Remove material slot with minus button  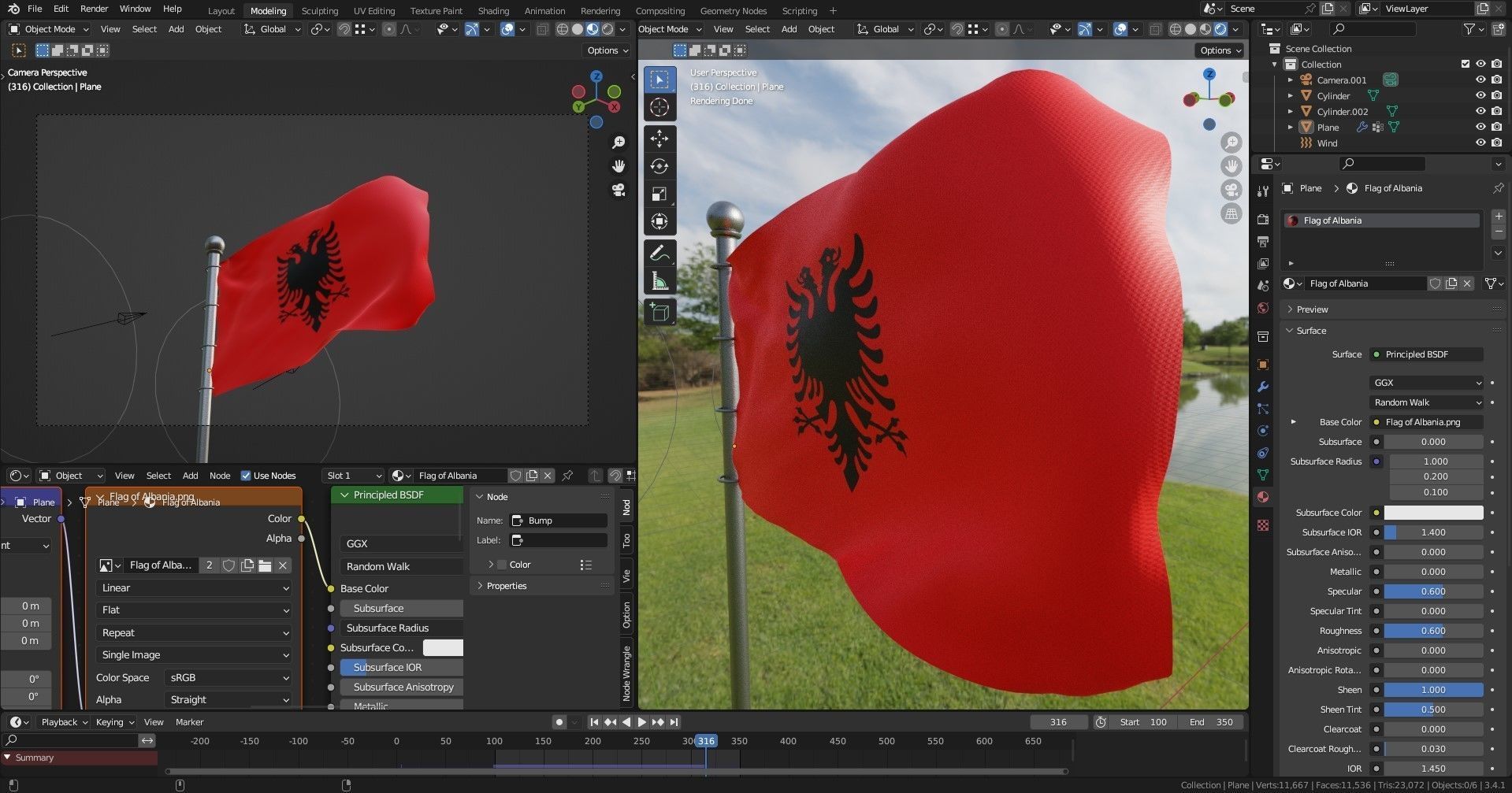(1498, 232)
